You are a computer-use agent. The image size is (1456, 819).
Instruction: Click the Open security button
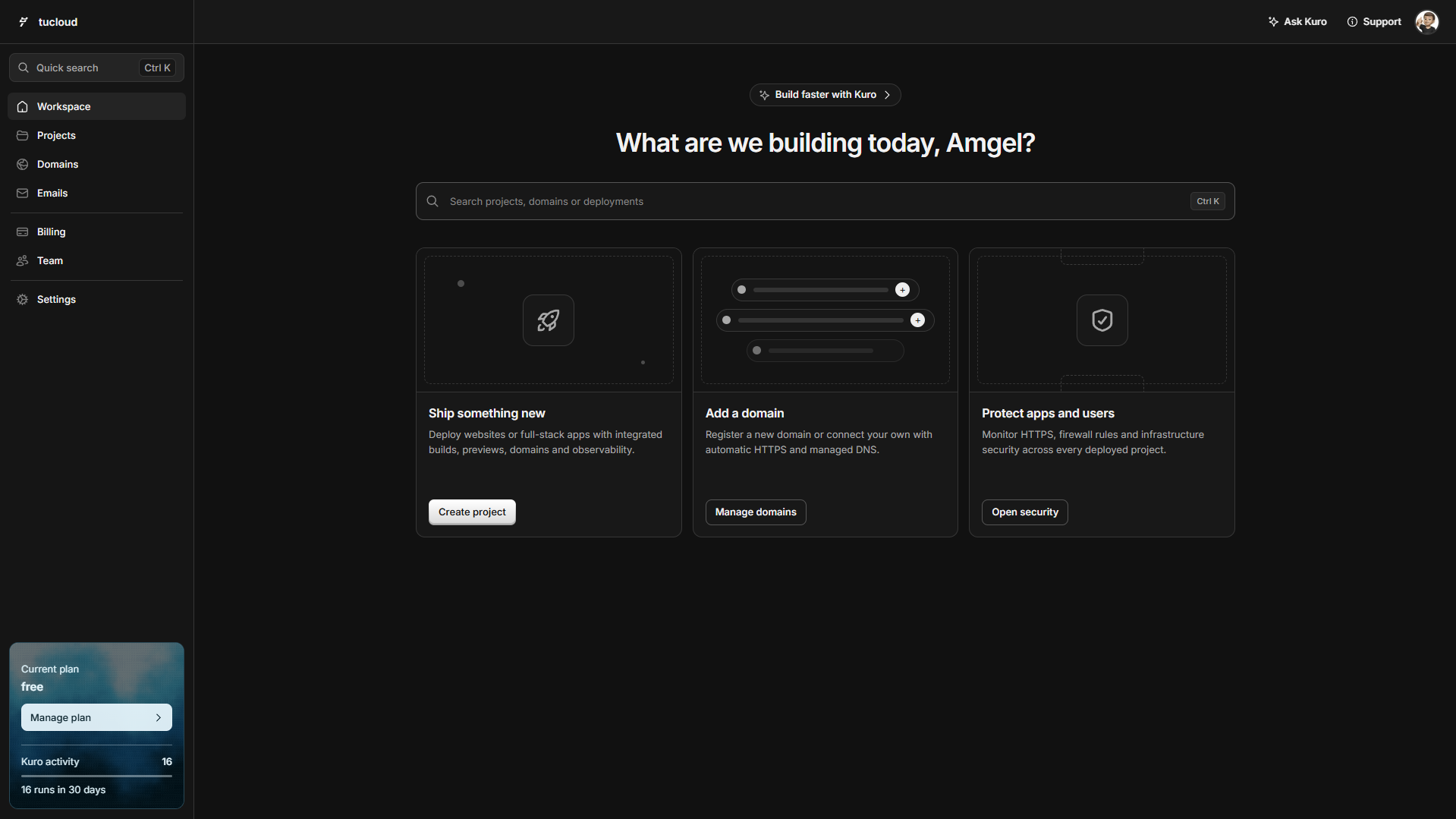point(1025,512)
